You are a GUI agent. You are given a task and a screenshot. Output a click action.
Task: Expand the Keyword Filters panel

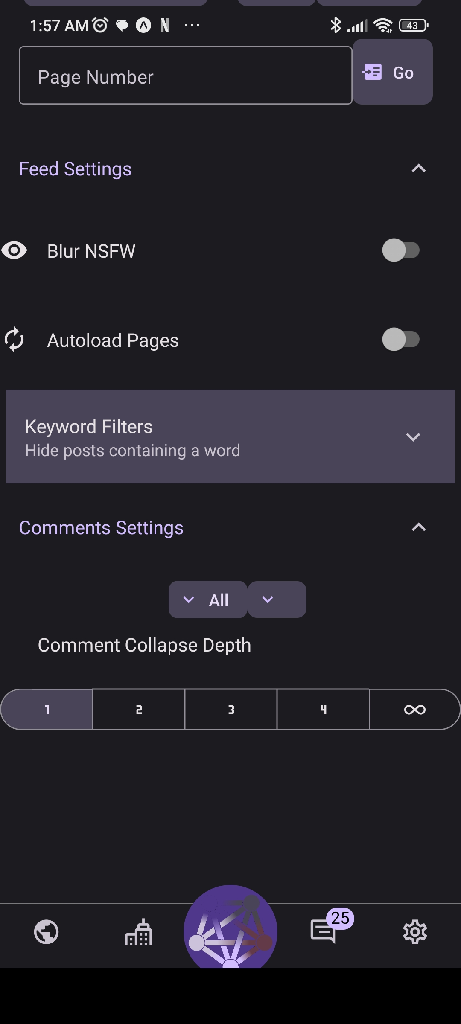point(230,437)
